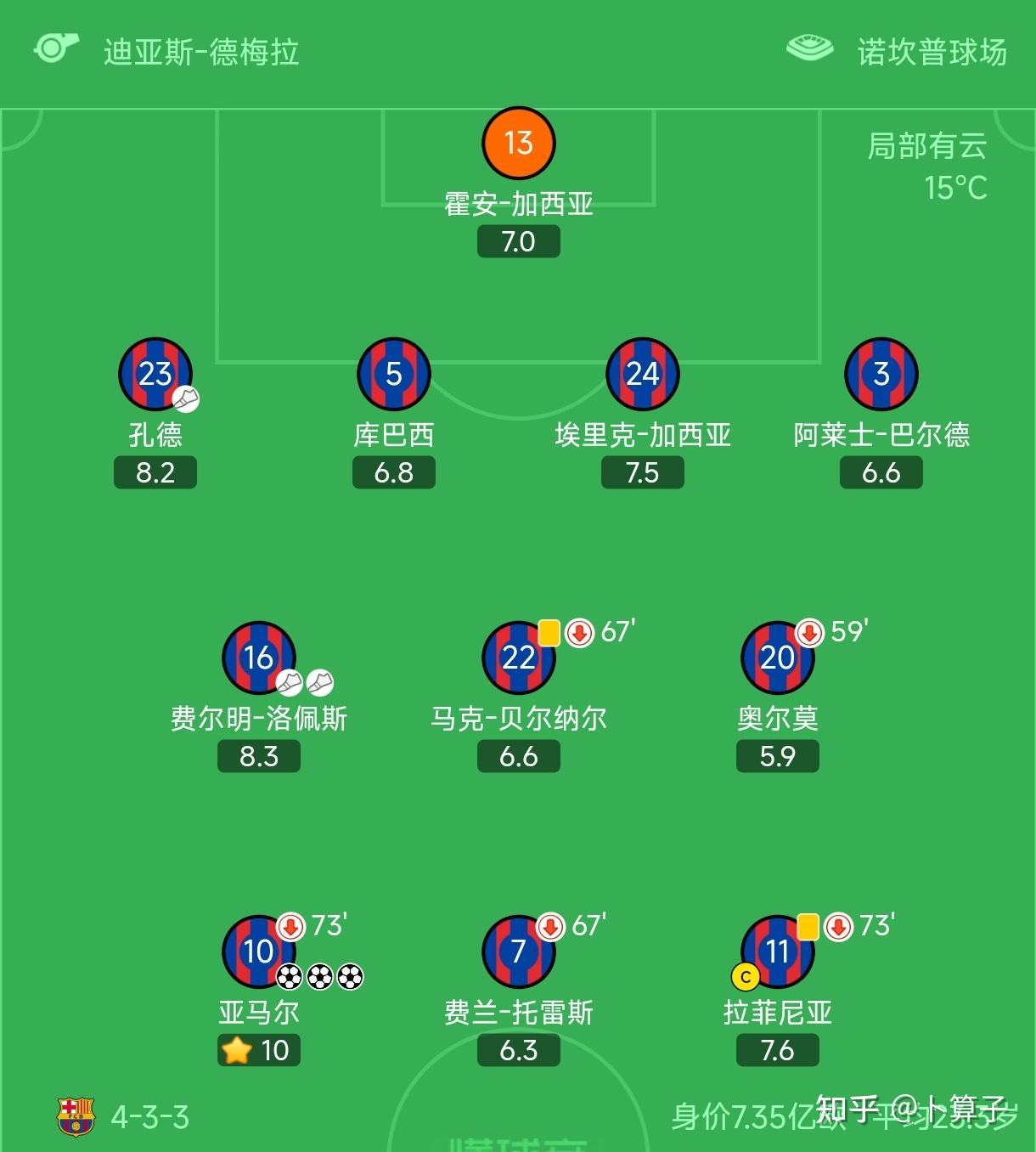Click 拉菲尼亚 rating 7.6 badge
Viewport: 1036px width, 1152px height.
pyautogui.click(x=777, y=1050)
